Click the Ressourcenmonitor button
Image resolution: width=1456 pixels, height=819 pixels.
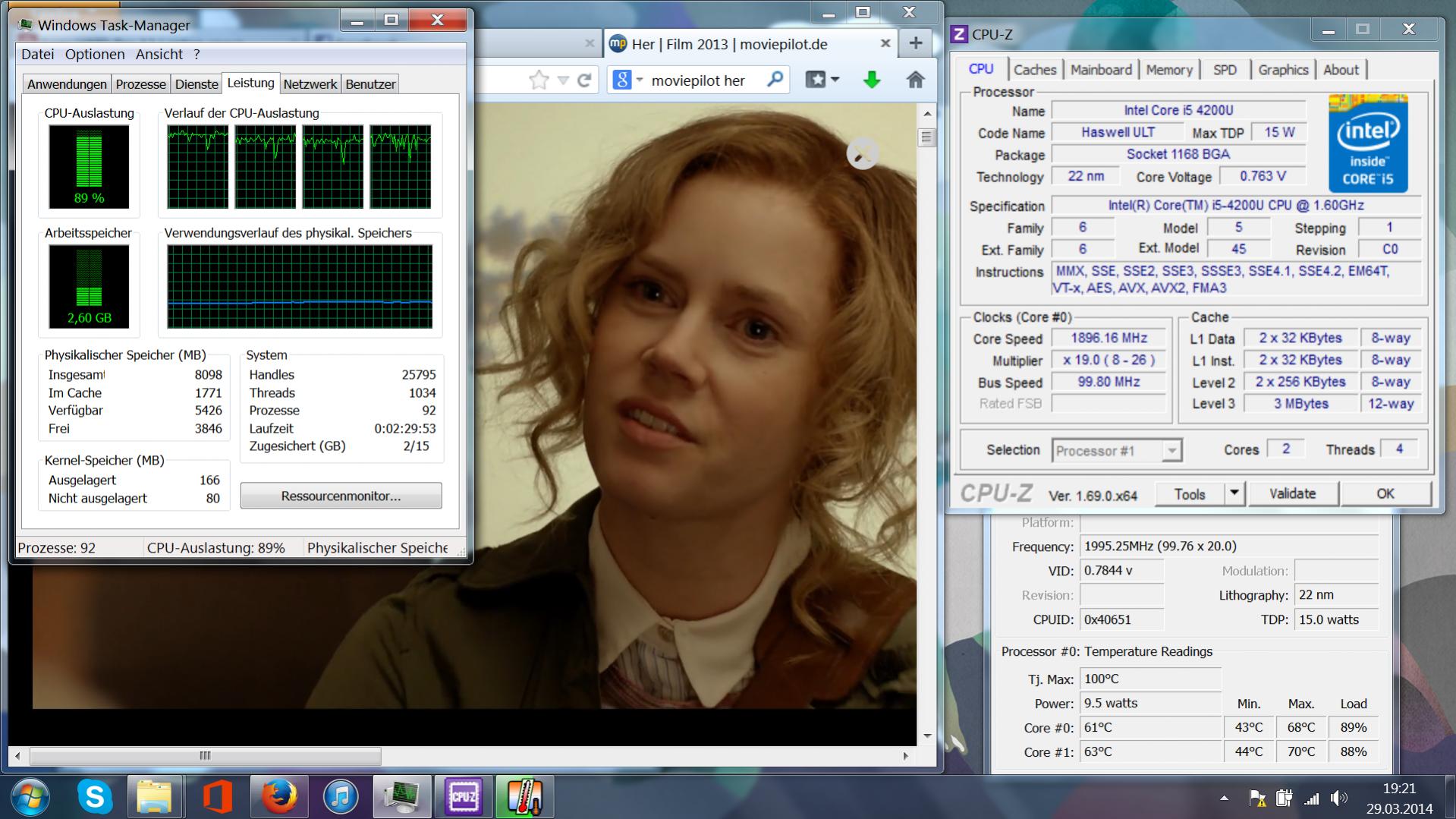click(341, 496)
